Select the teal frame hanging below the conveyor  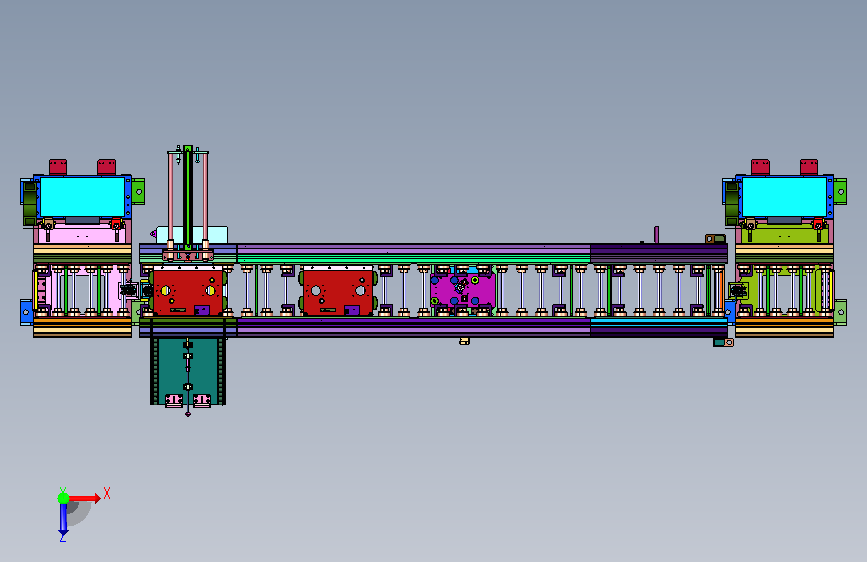[x=188, y=371]
